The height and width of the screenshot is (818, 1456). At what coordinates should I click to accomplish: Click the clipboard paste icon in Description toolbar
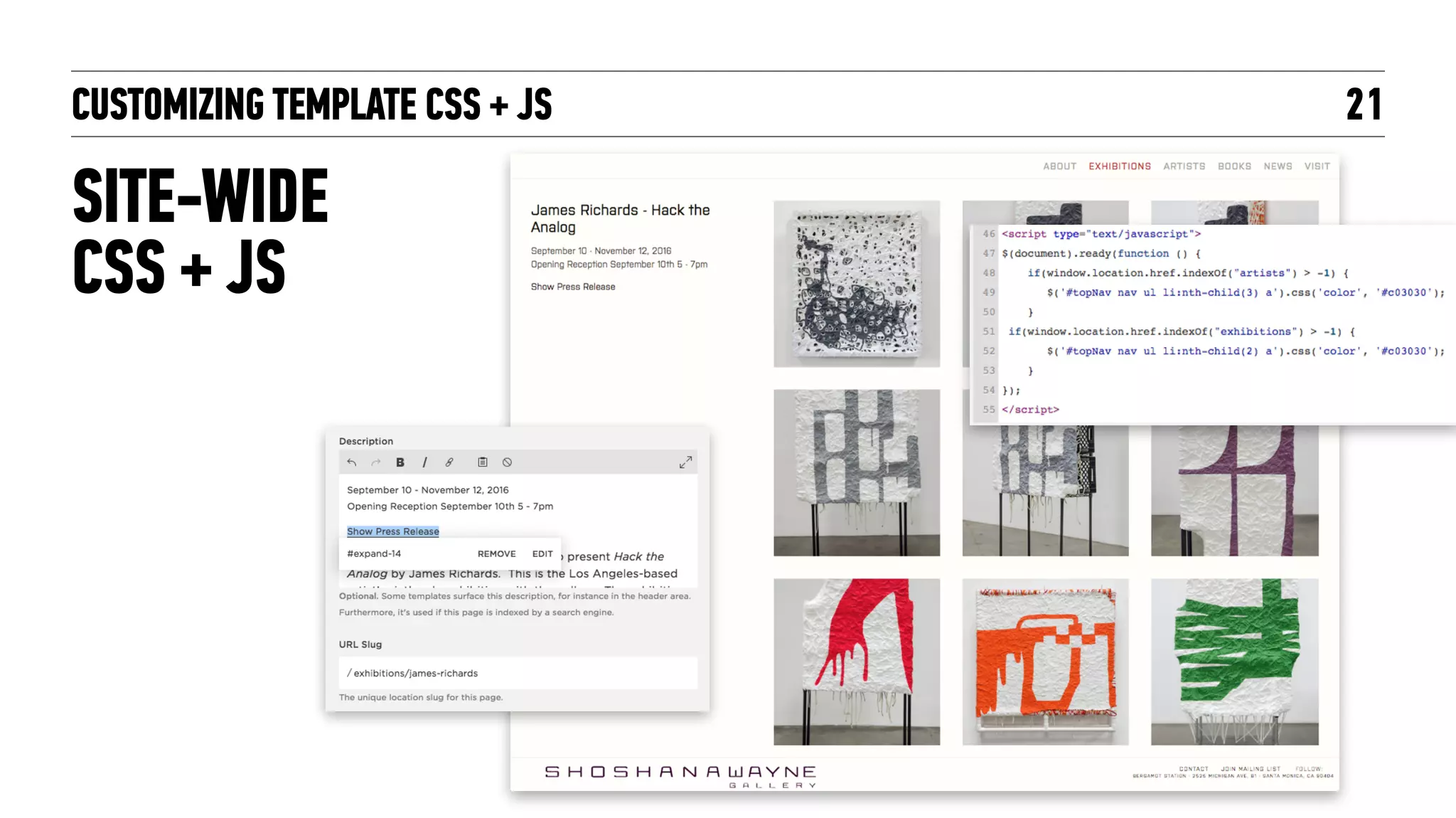point(483,462)
